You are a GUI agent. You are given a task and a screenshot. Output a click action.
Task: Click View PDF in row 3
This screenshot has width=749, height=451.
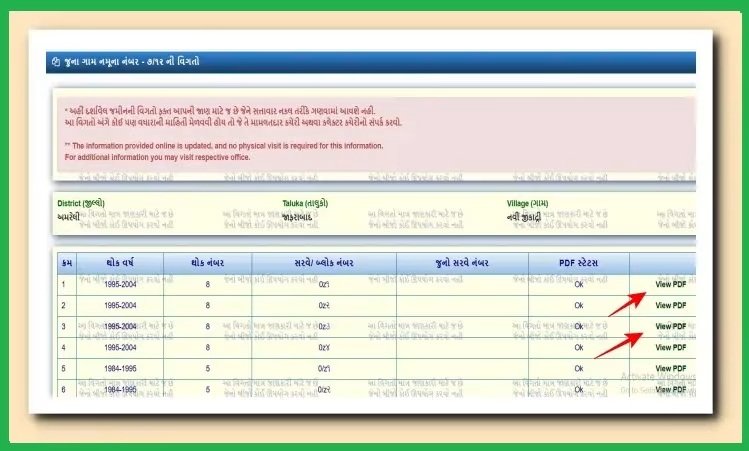point(670,327)
